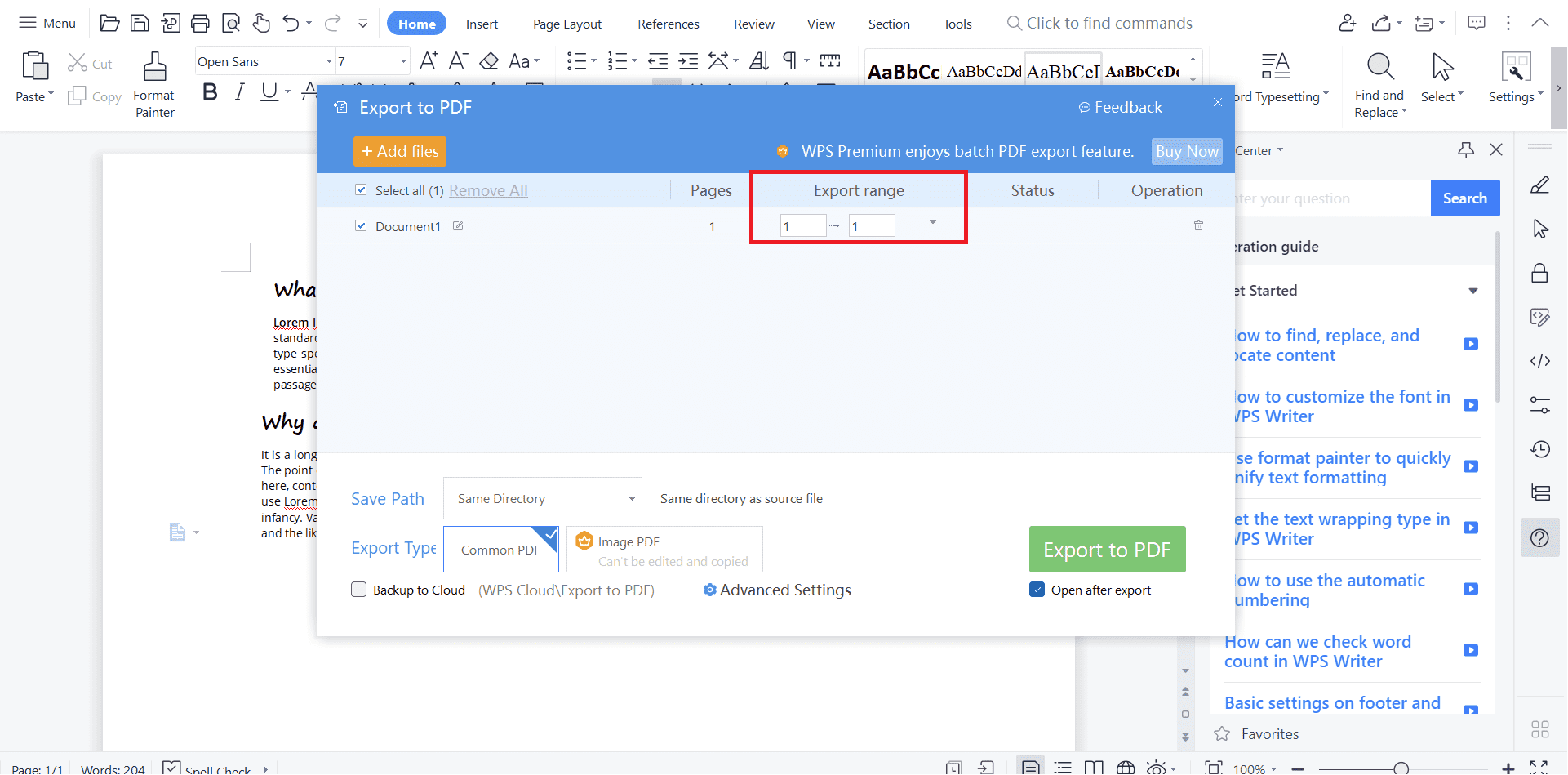Click the Print icon in quick toolbar

coord(200,24)
